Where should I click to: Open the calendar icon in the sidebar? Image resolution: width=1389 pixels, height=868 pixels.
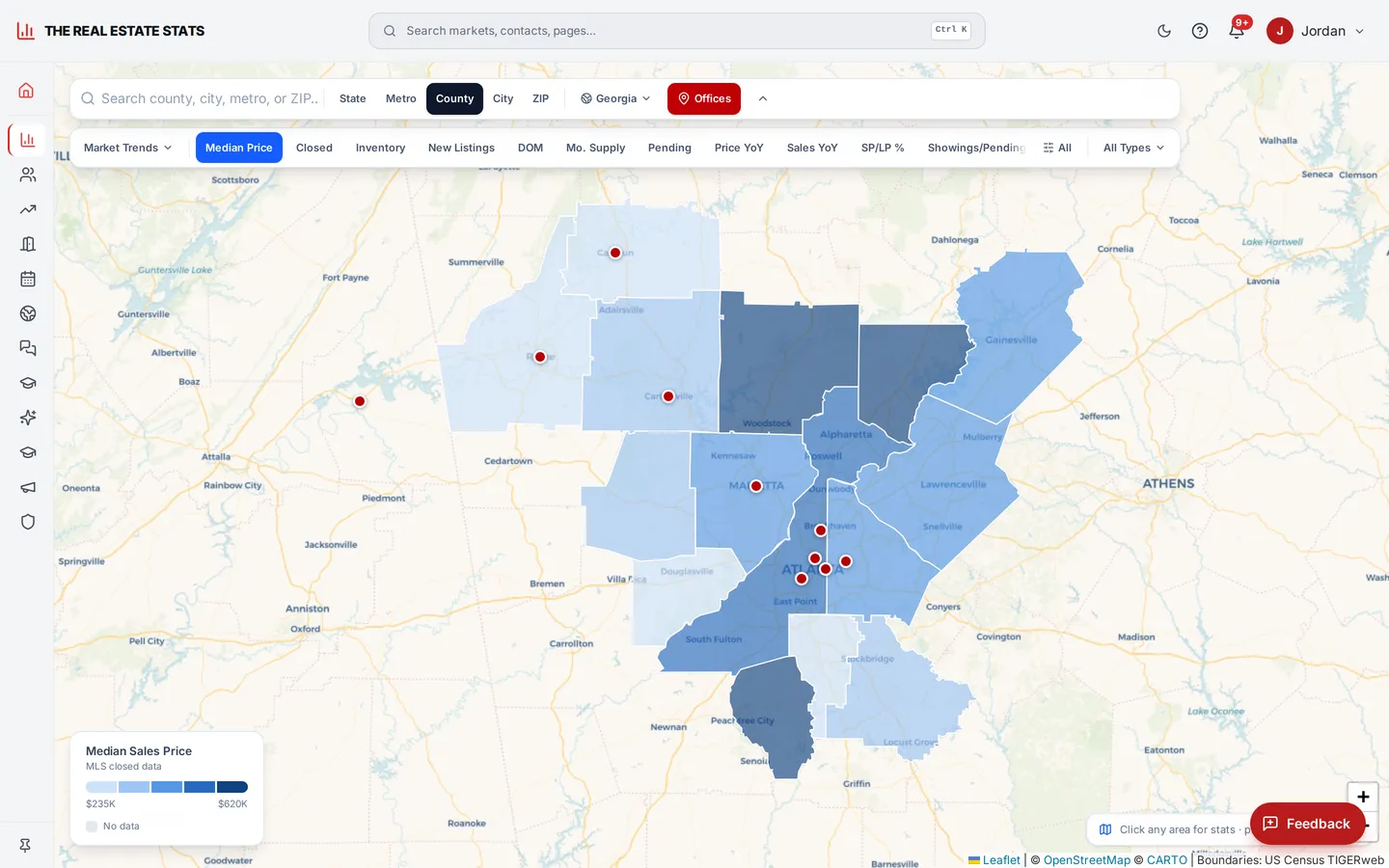click(27, 279)
